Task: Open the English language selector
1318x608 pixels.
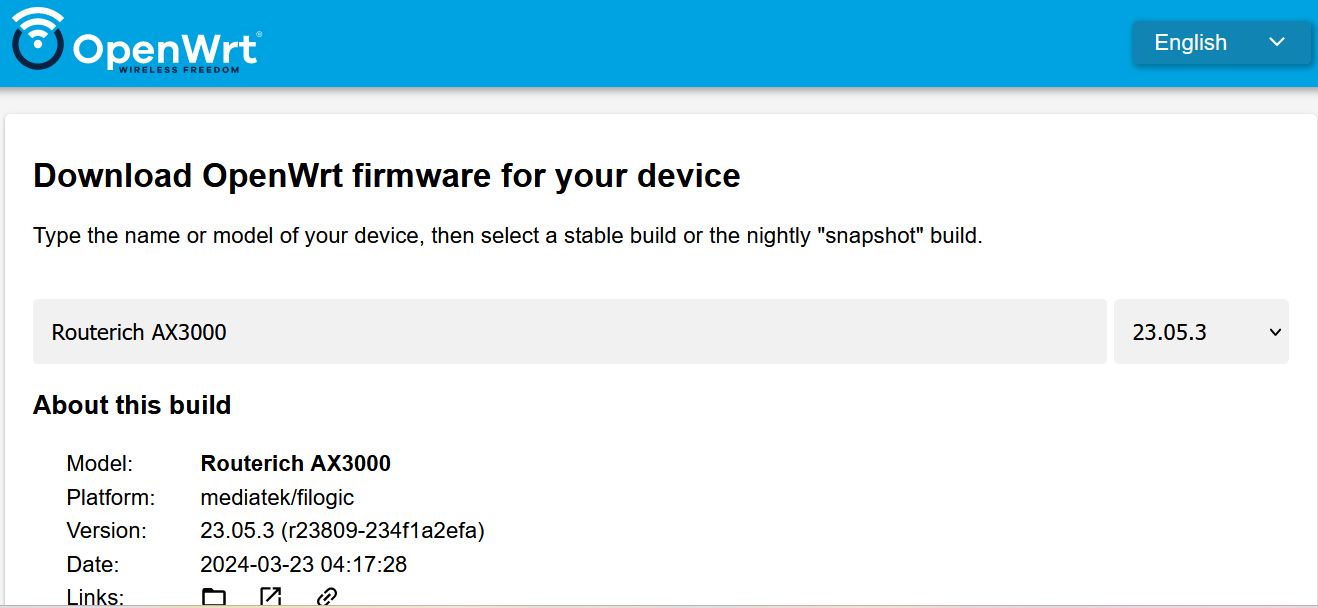Action: coord(1221,43)
